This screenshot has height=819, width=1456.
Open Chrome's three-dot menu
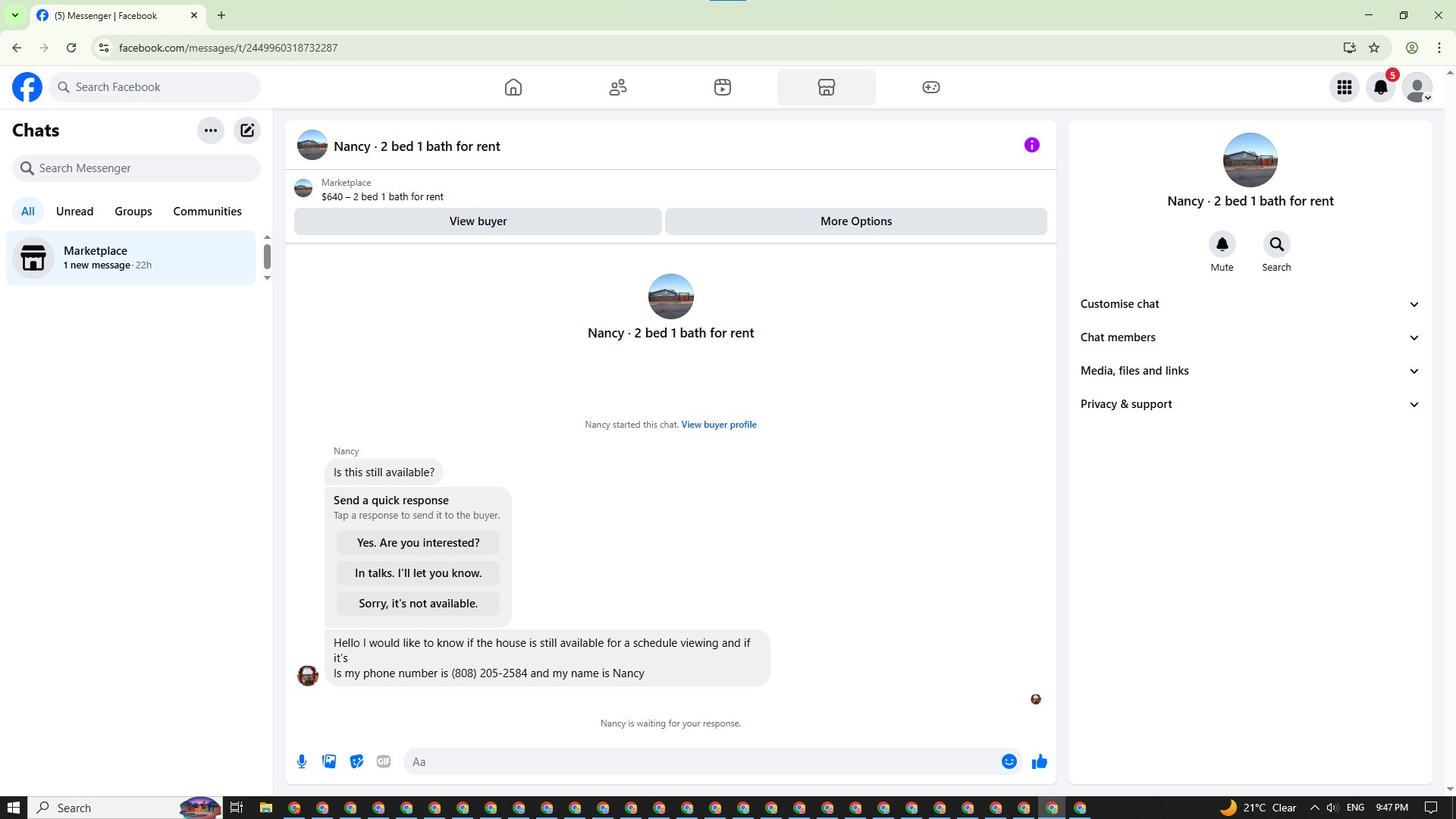tap(1439, 48)
